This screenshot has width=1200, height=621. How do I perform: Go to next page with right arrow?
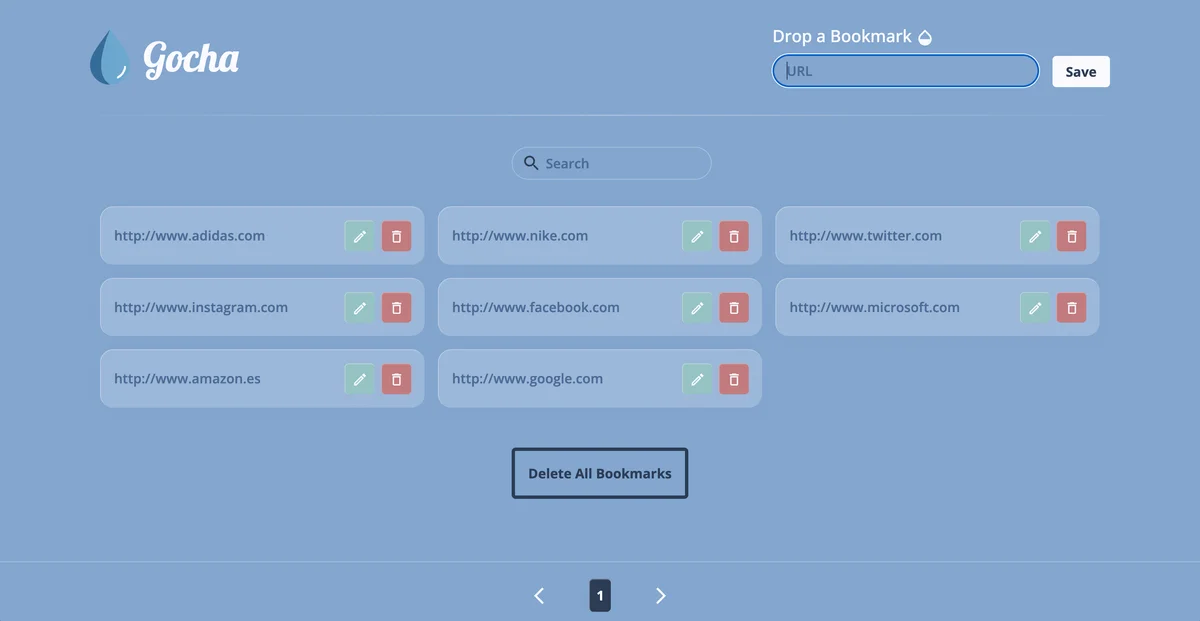coord(661,595)
